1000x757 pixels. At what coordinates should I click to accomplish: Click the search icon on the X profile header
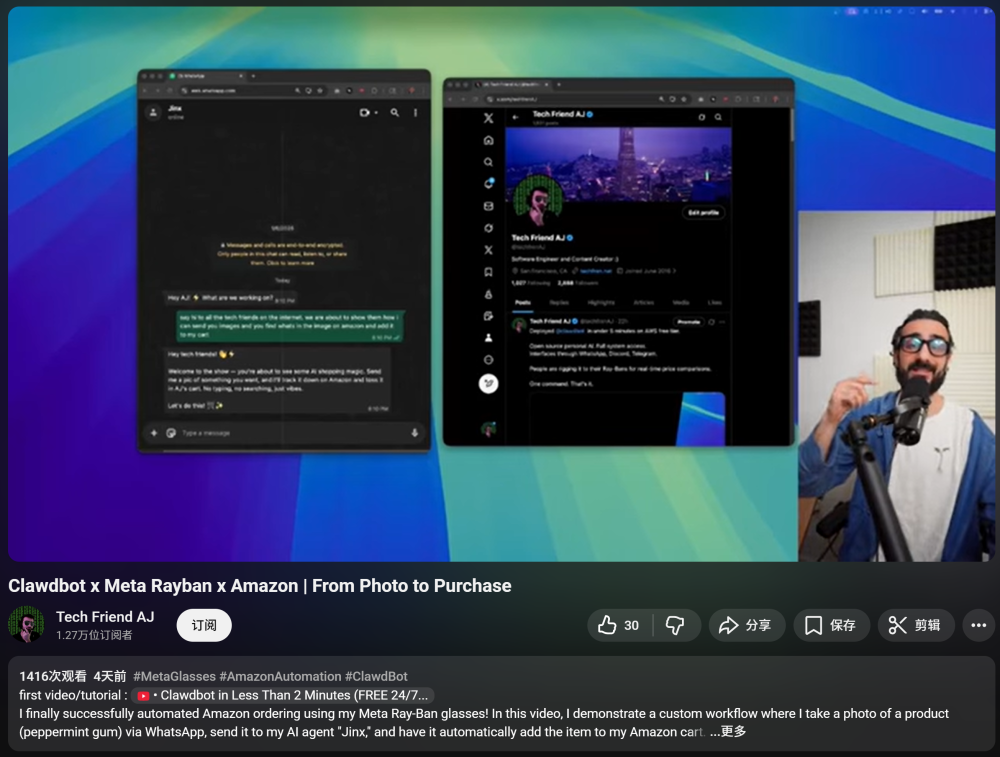[718, 117]
